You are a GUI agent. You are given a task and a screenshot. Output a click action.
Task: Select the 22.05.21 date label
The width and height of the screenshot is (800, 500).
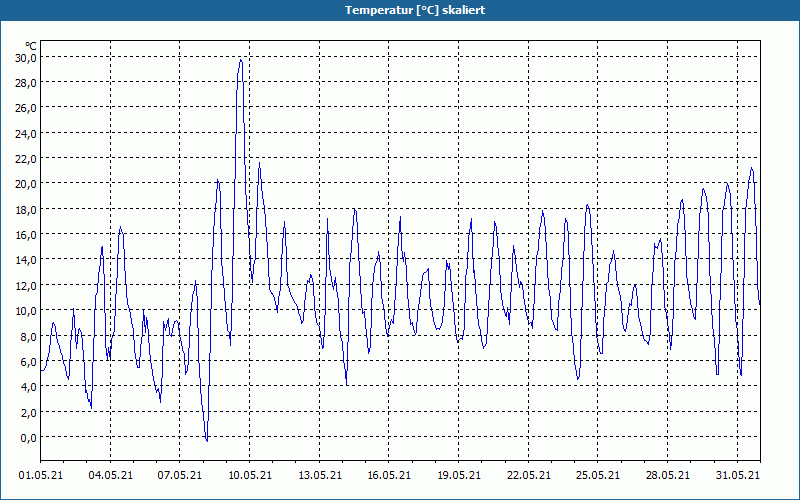529,475
